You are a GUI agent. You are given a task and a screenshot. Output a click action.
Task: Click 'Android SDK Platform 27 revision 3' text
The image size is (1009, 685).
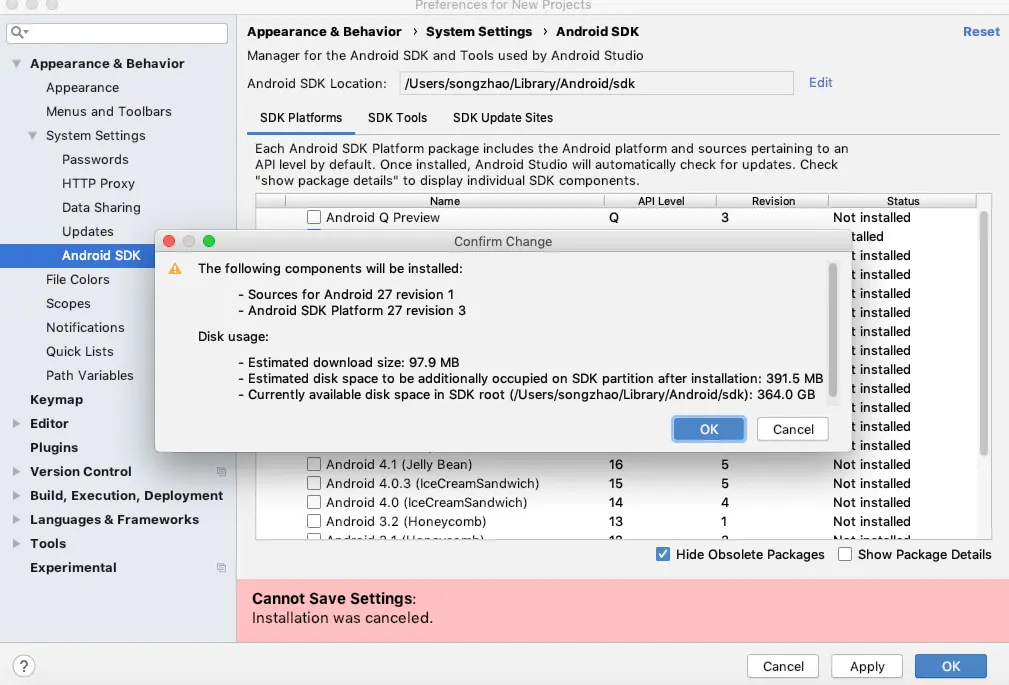356,310
